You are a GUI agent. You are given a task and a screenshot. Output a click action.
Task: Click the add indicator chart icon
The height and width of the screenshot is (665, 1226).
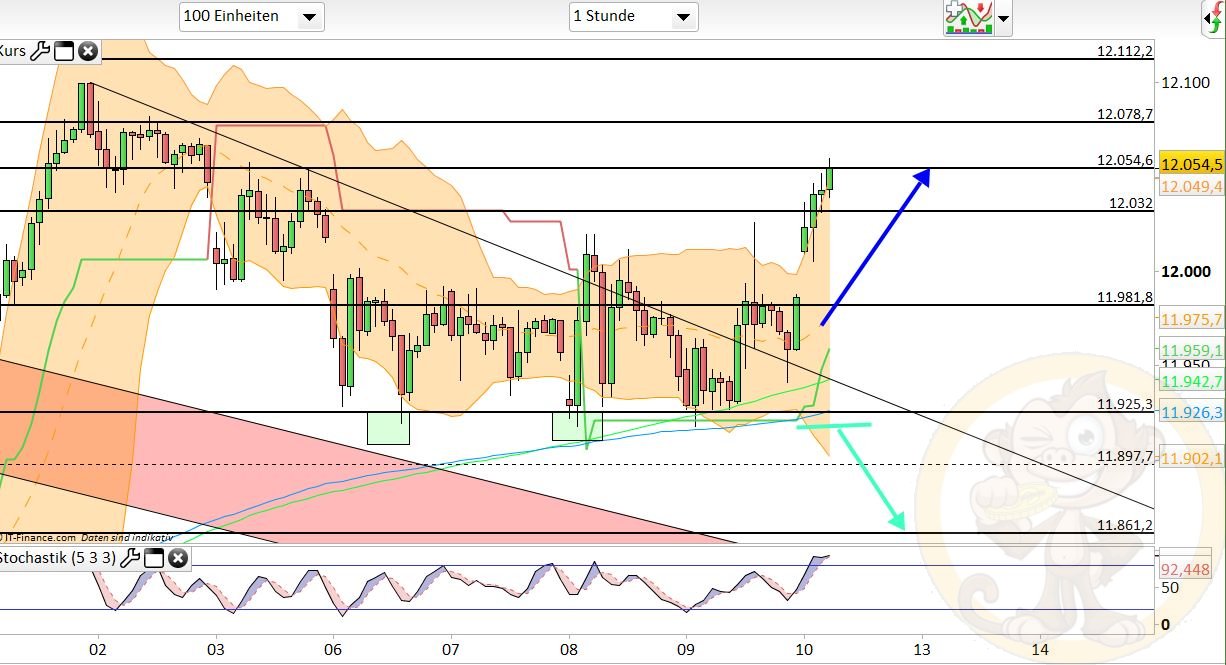pos(968,18)
